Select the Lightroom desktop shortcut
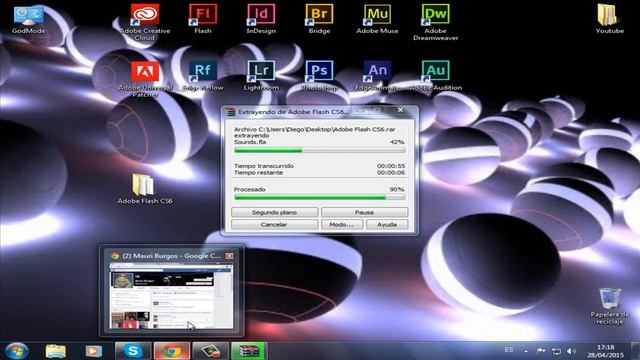The image size is (640, 360). click(261, 76)
